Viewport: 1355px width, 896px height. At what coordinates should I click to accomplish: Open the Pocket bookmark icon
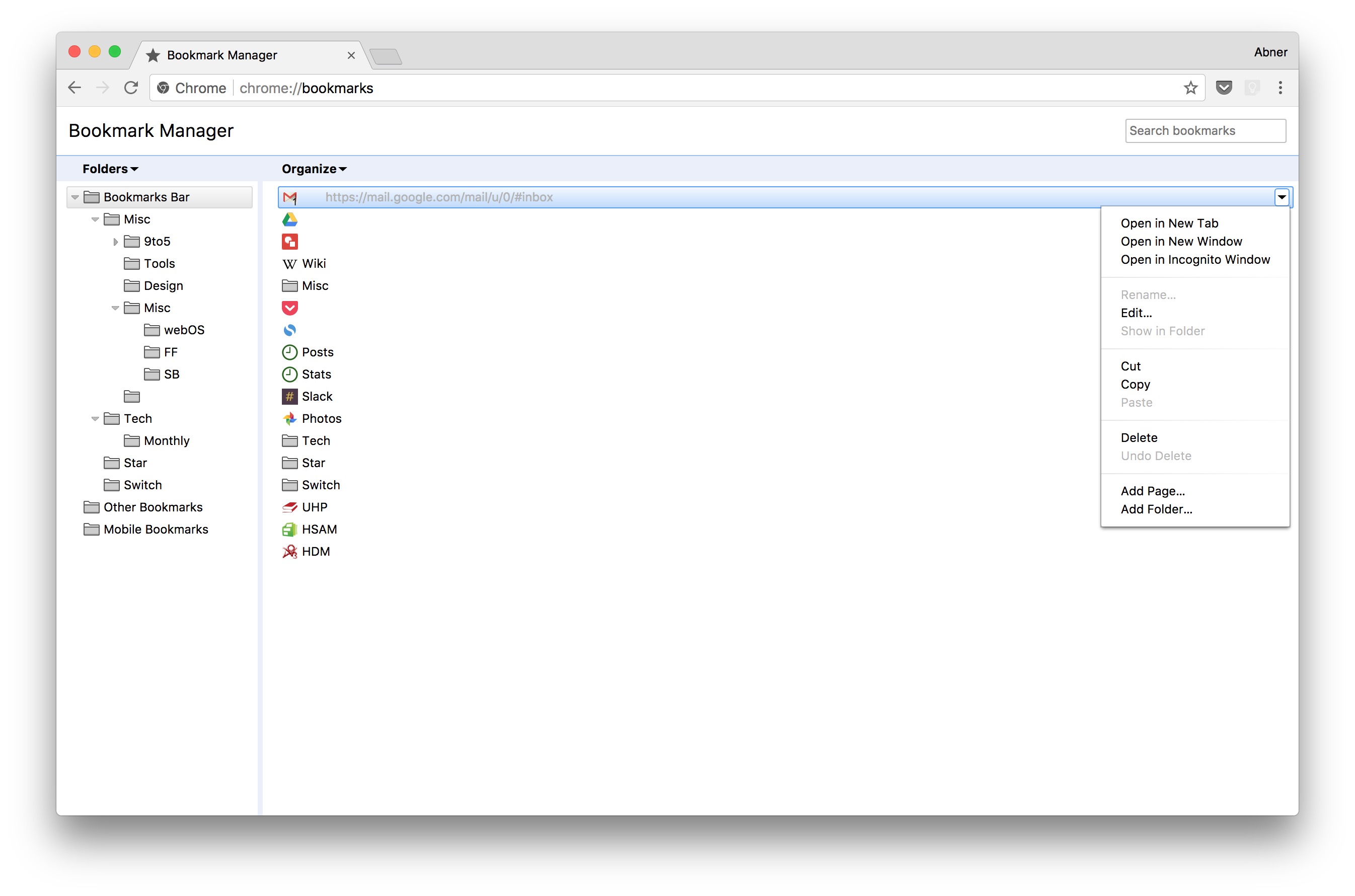click(x=290, y=308)
